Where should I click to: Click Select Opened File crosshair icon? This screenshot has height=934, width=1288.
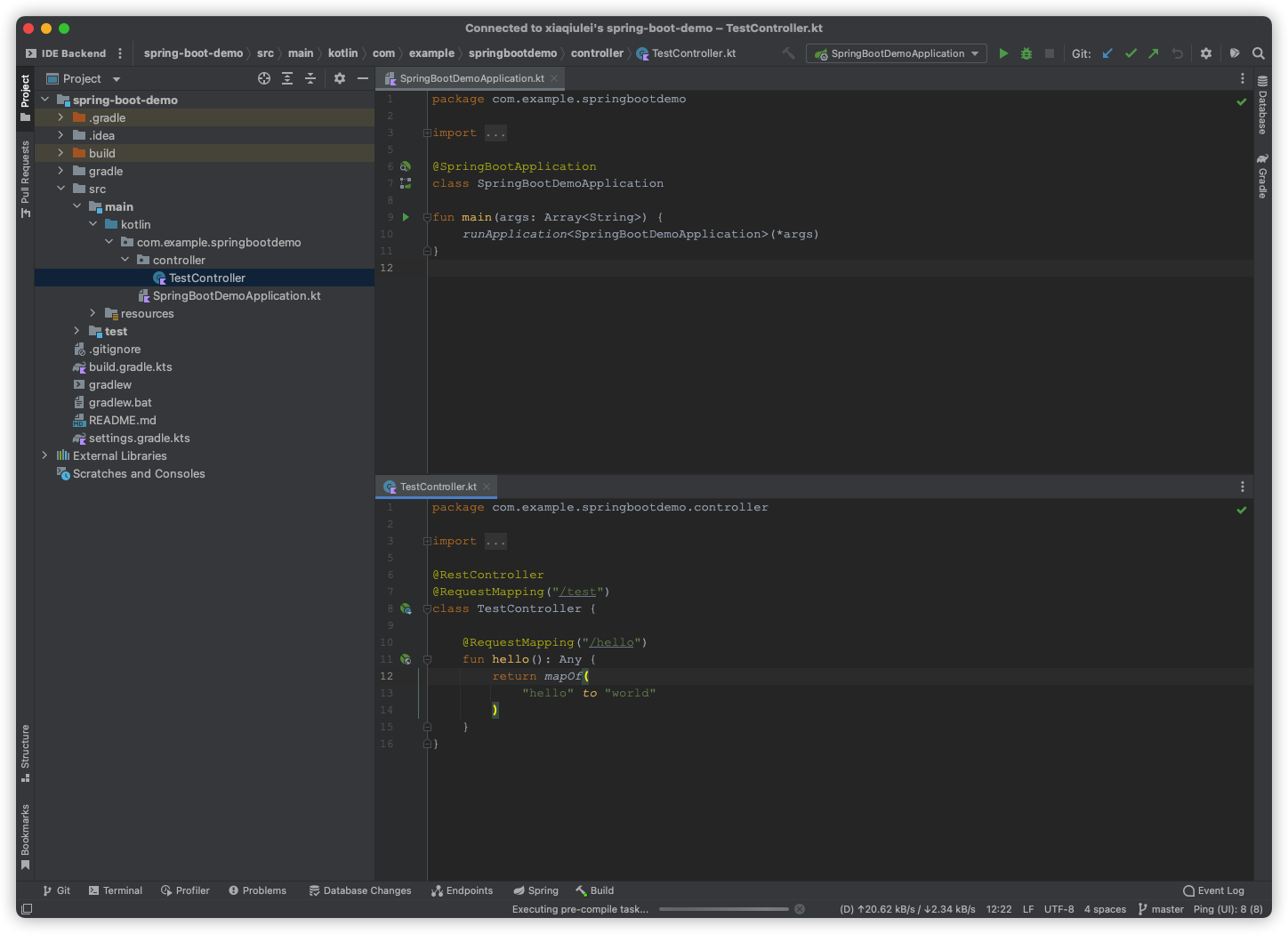pyautogui.click(x=264, y=78)
